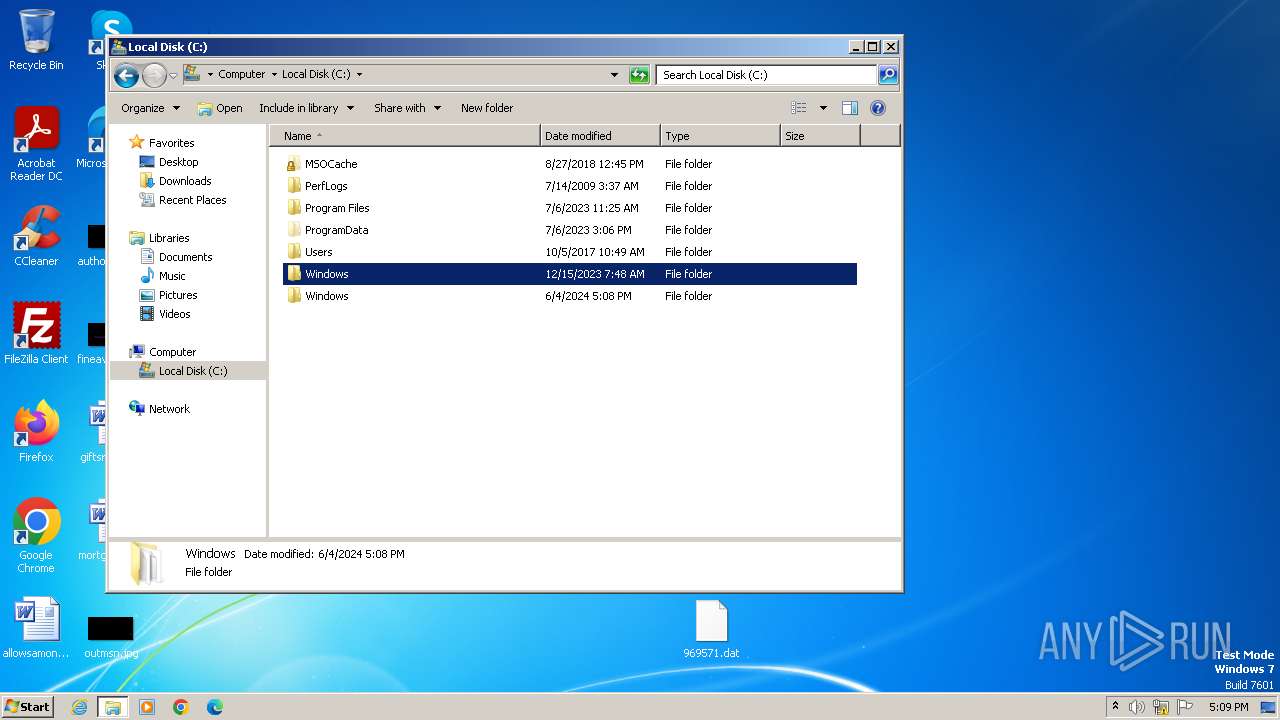
Task: Open the address bar history dropdown
Action: point(614,75)
